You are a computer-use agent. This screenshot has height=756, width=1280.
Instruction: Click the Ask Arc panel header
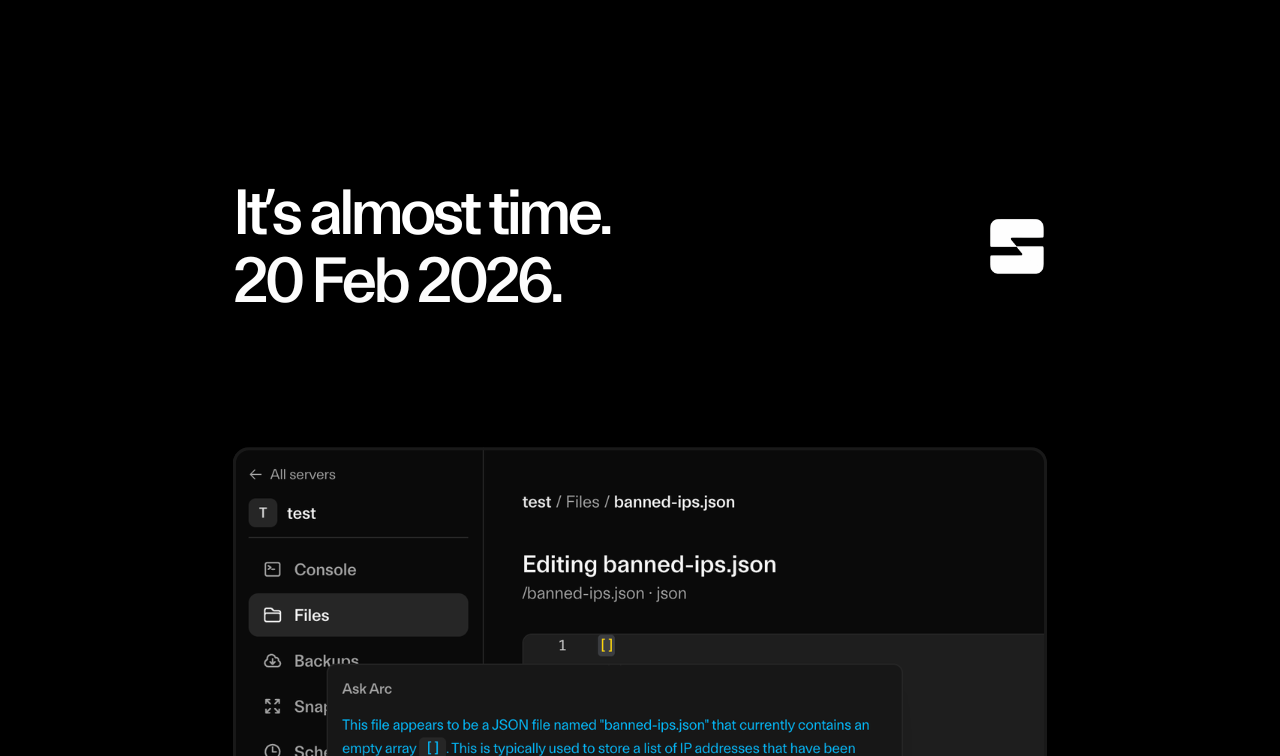(367, 689)
